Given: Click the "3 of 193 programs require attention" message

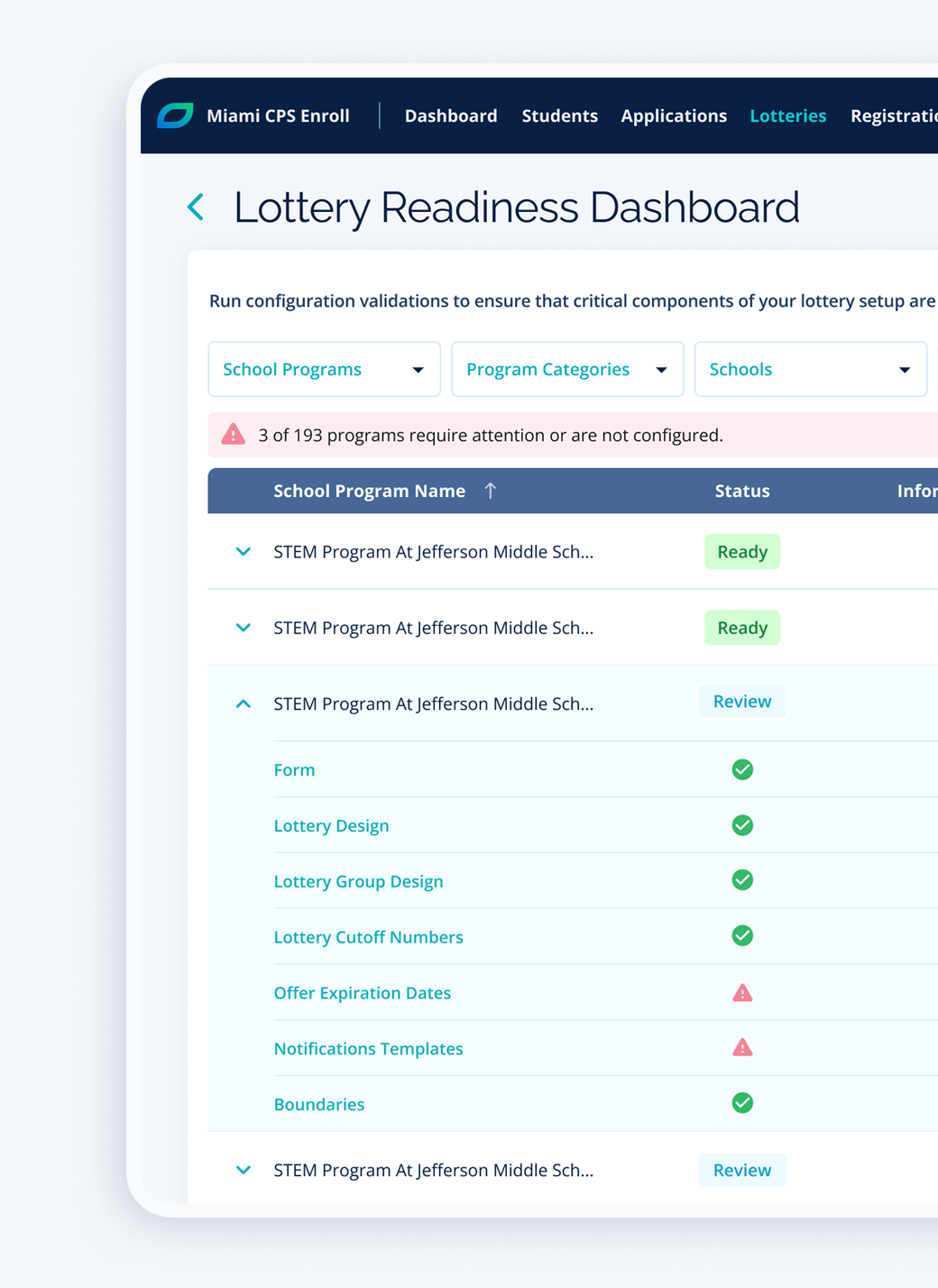Looking at the screenshot, I should tap(491, 435).
